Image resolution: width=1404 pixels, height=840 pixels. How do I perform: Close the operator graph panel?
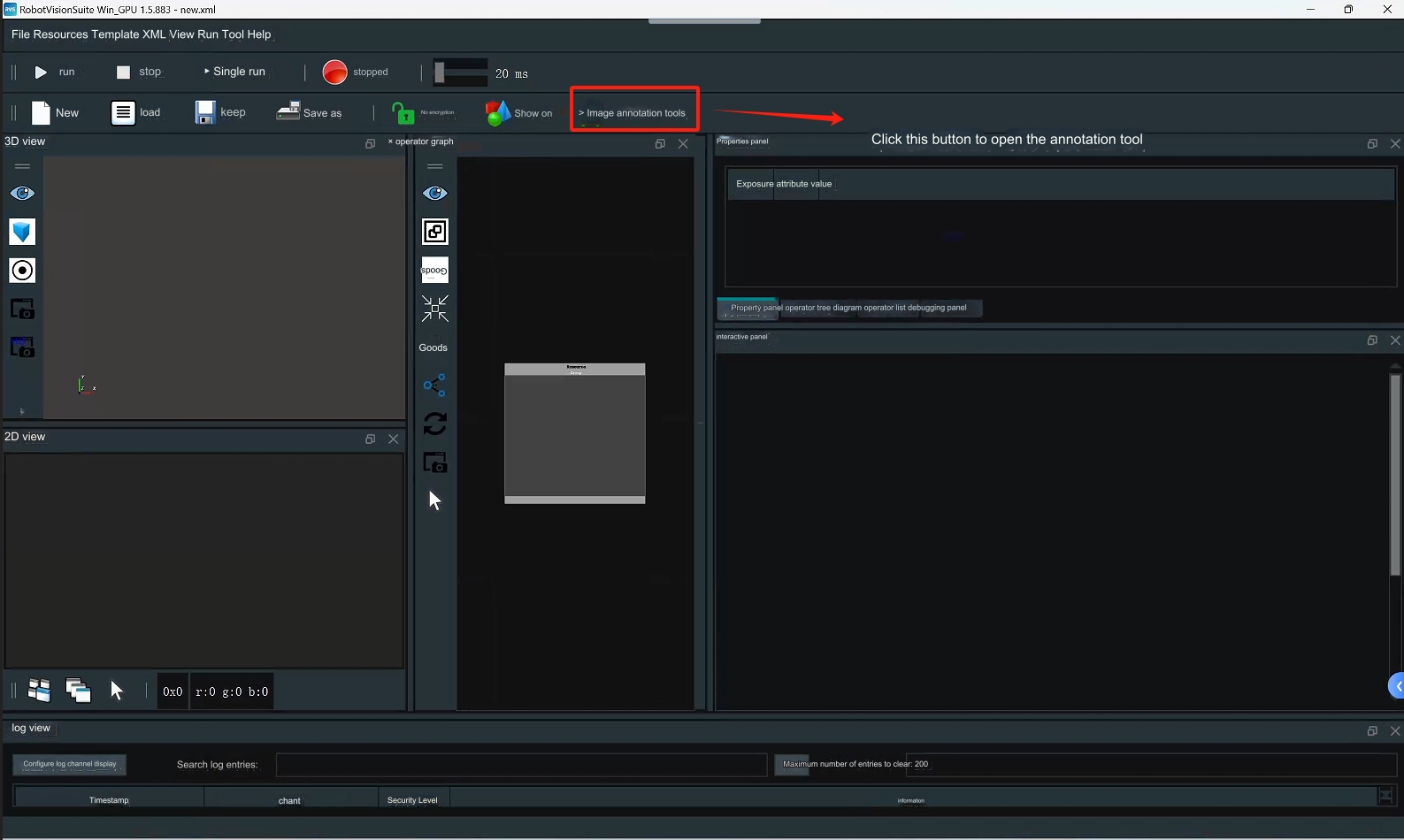coord(683,143)
